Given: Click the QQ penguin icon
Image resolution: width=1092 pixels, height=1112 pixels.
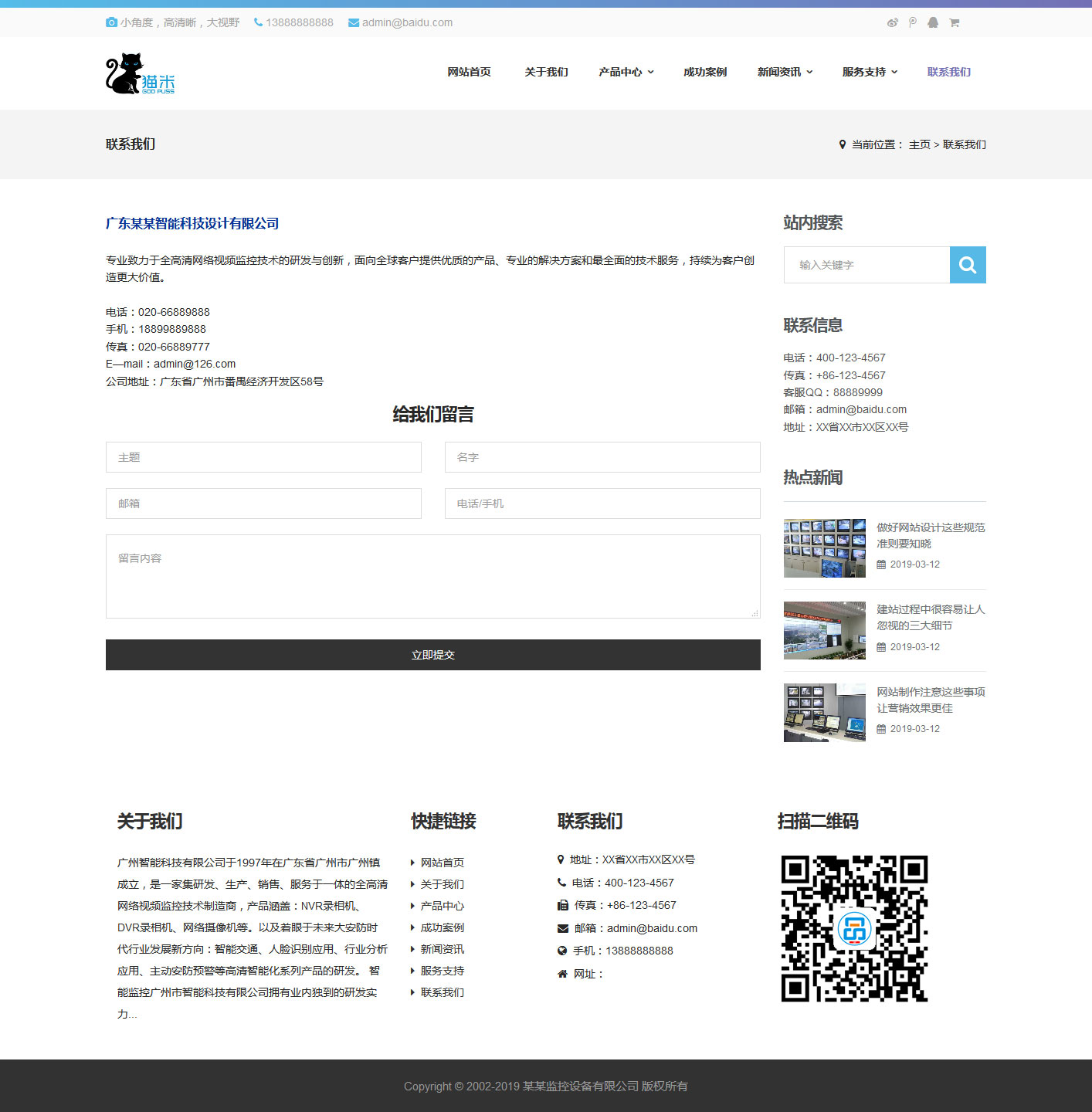Looking at the screenshot, I should click(x=933, y=22).
